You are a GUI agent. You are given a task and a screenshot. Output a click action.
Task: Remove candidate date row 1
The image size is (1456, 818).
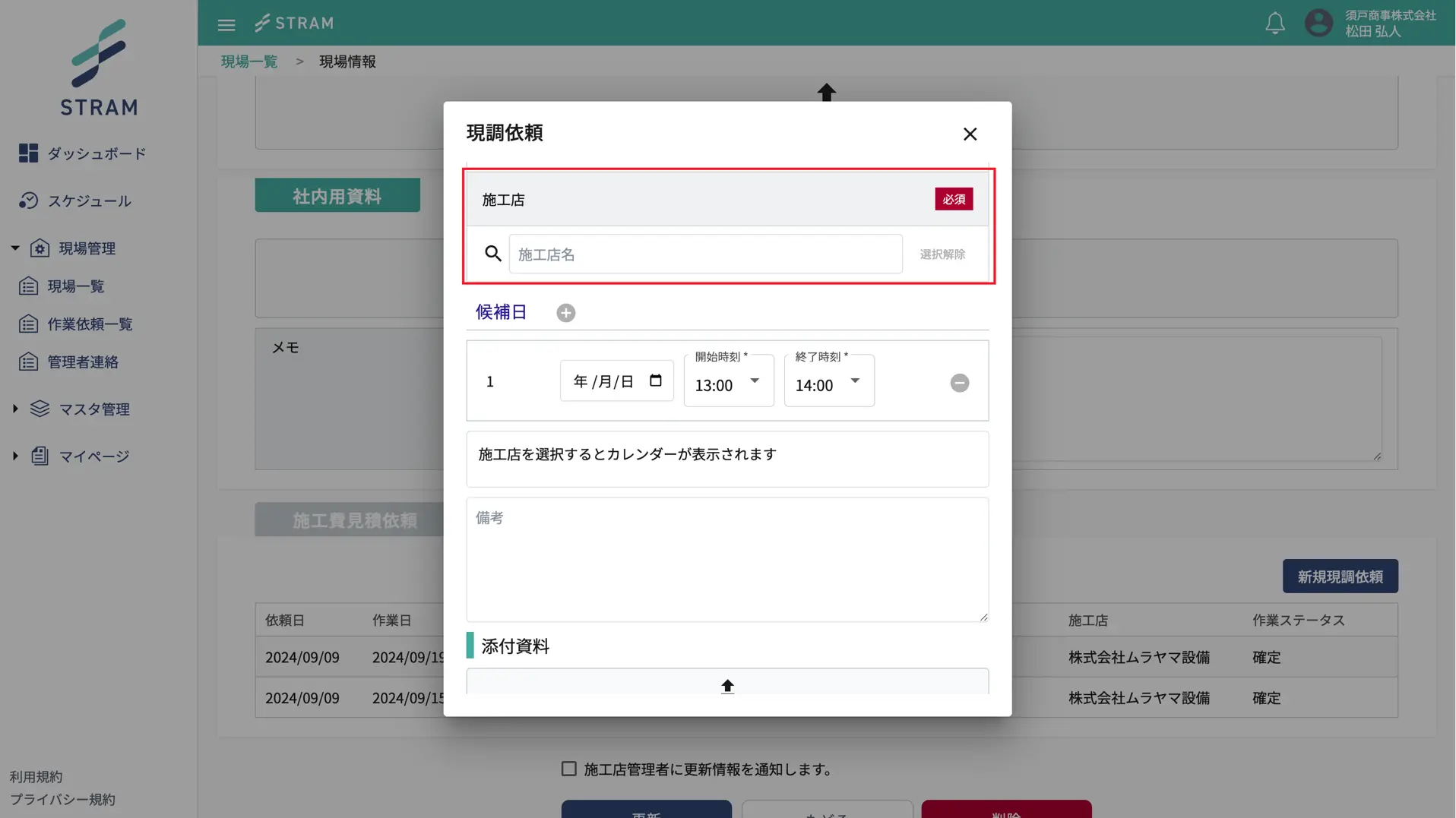[x=959, y=383]
